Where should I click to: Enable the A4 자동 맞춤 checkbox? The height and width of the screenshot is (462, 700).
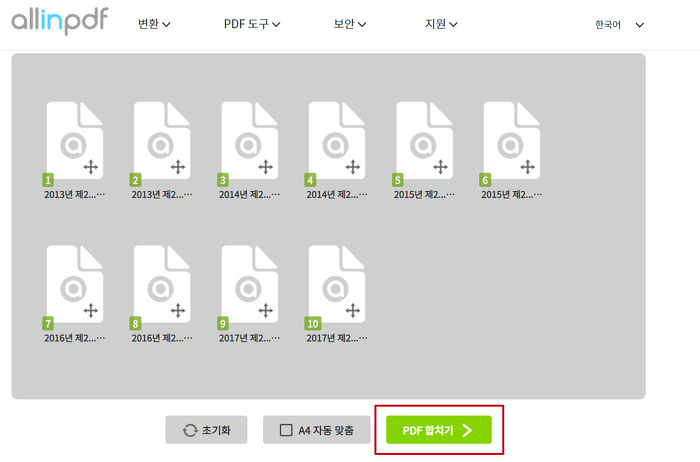(286, 430)
